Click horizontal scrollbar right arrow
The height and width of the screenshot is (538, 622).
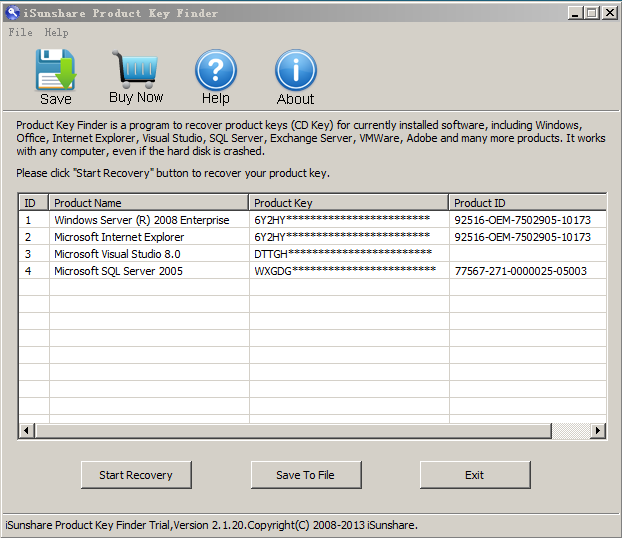coord(598,430)
